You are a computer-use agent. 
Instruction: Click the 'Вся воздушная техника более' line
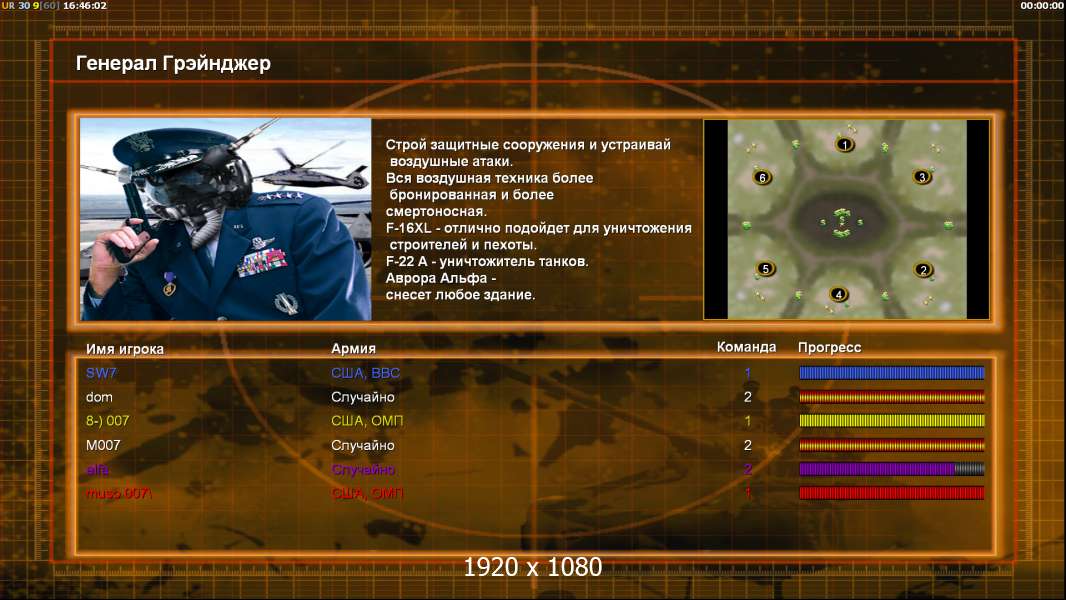pos(489,178)
